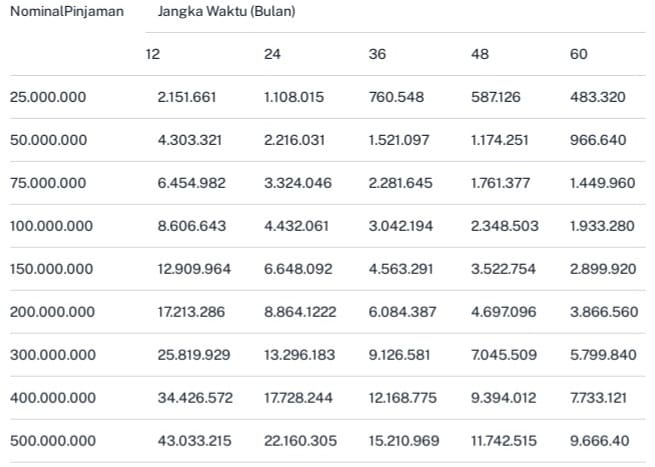Select the Jangka Waktu (Bulan) header
The height and width of the screenshot is (467, 655).
pos(226,11)
